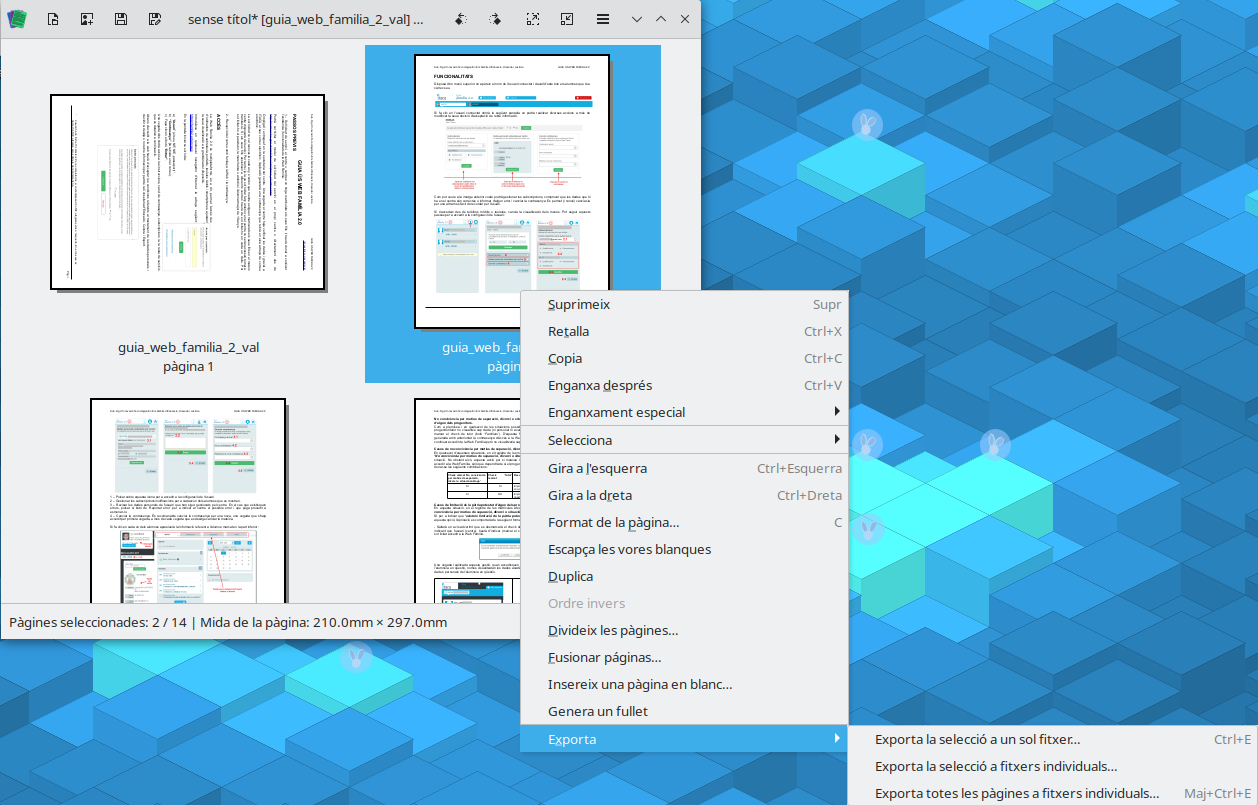
Task: Click the import/add file icon
Action: (x=87, y=19)
